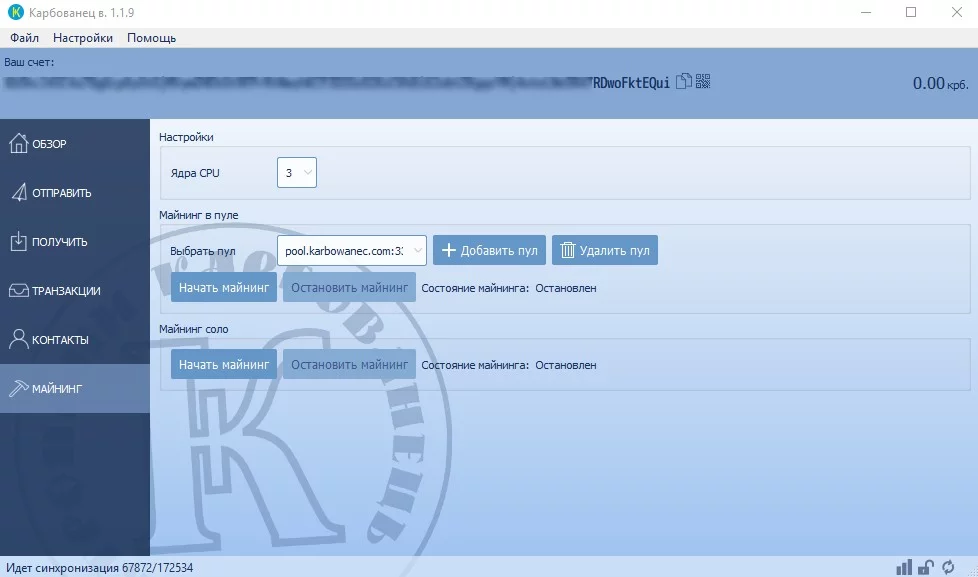Click the 0.00 крб. balance text
978x577 pixels.
pyautogui.click(x=941, y=84)
